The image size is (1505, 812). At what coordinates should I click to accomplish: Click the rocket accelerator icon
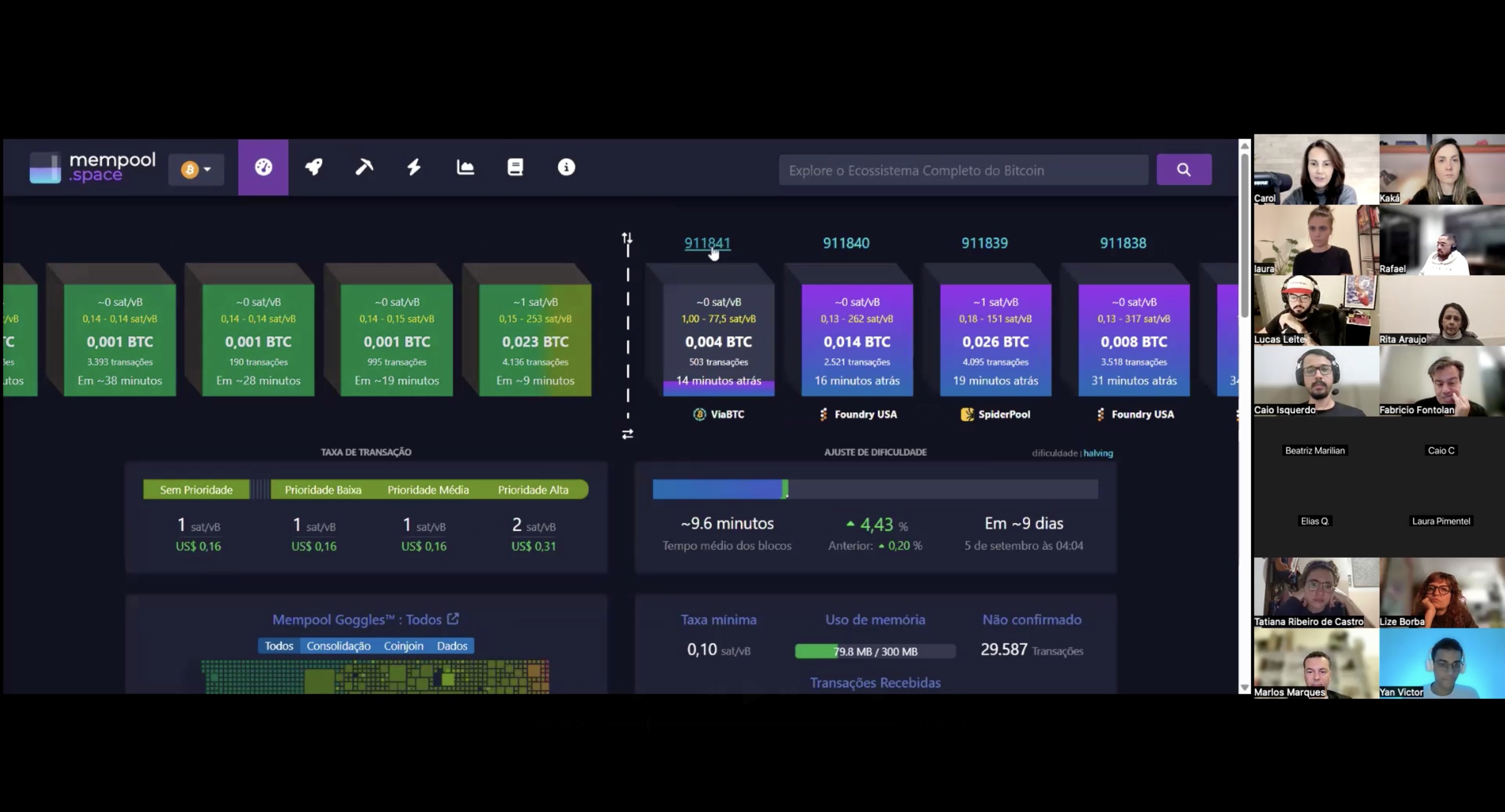tap(314, 168)
